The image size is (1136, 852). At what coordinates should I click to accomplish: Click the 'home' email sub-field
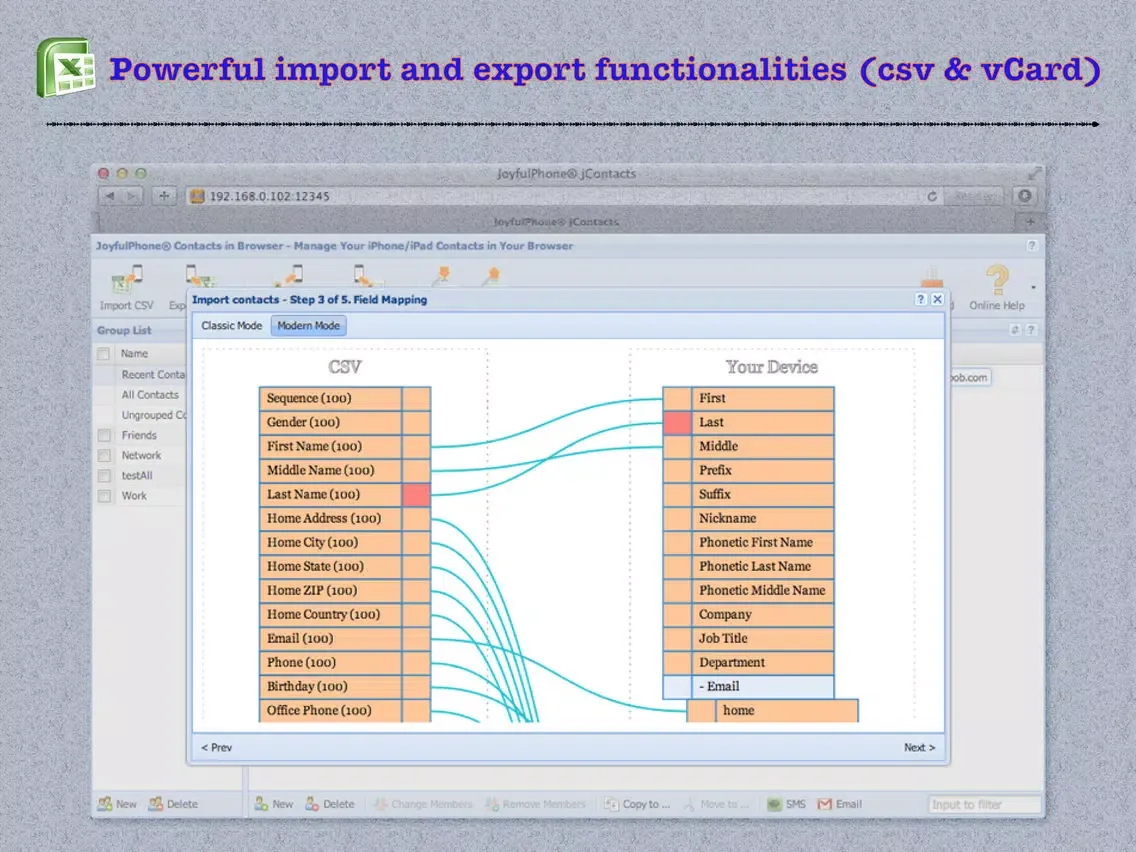(x=787, y=710)
